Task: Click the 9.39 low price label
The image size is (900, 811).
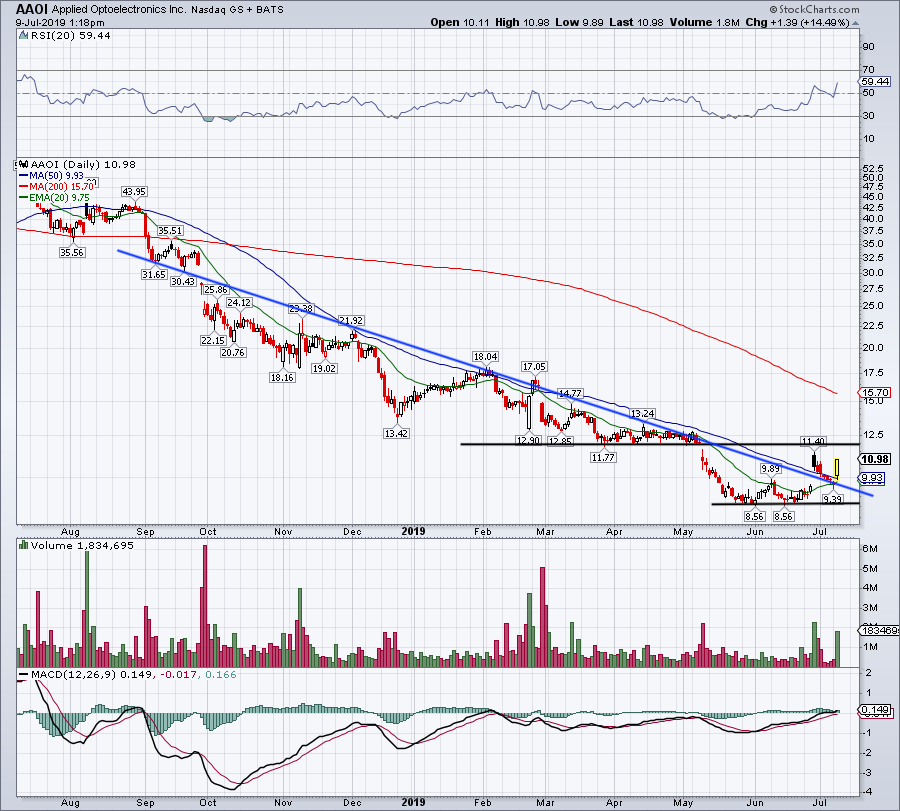Action: 831,499
